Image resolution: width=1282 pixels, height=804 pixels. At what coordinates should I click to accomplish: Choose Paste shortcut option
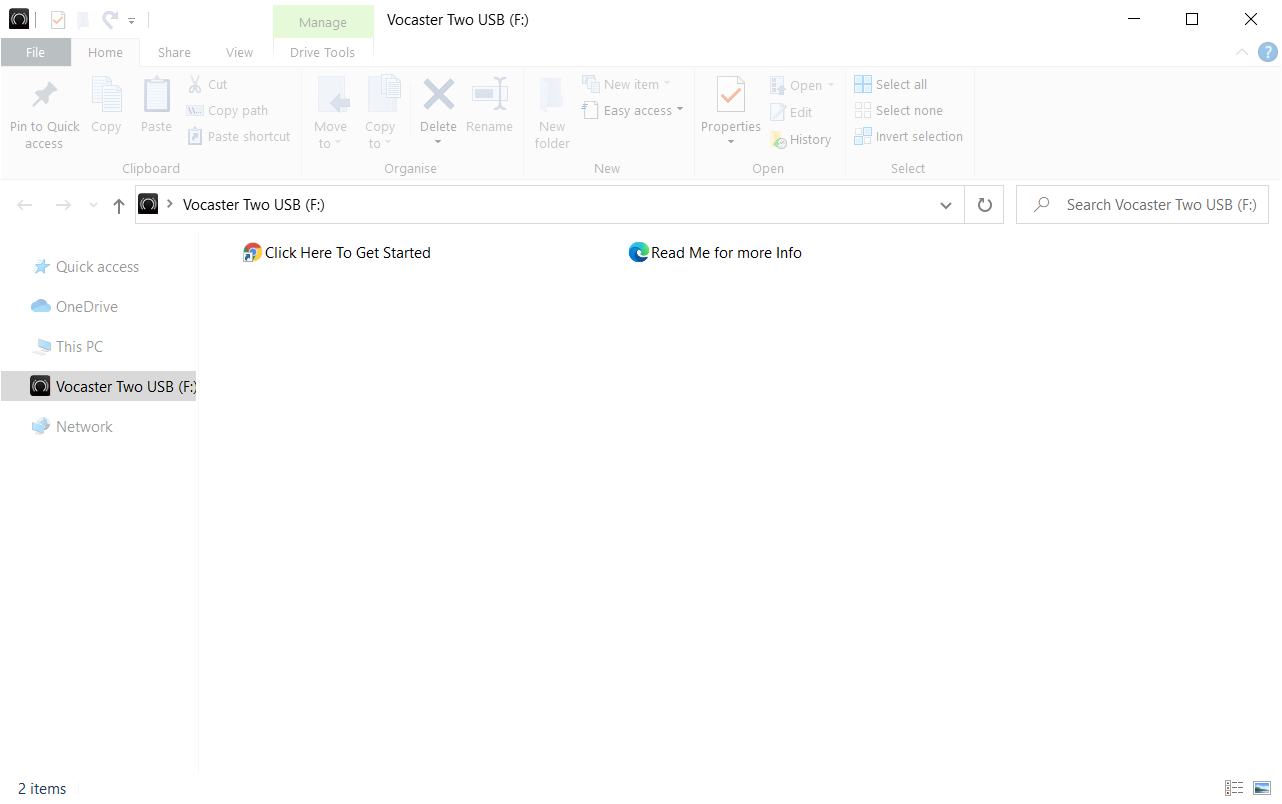[x=239, y=137]
